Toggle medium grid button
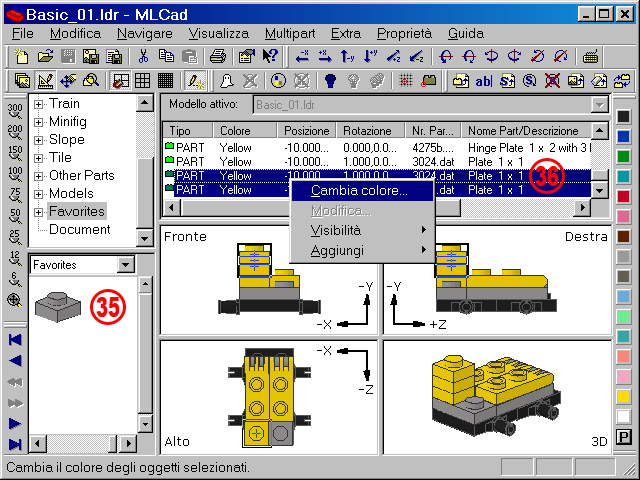640x480 pixels. pyautogui.click(x=142, y=81)
